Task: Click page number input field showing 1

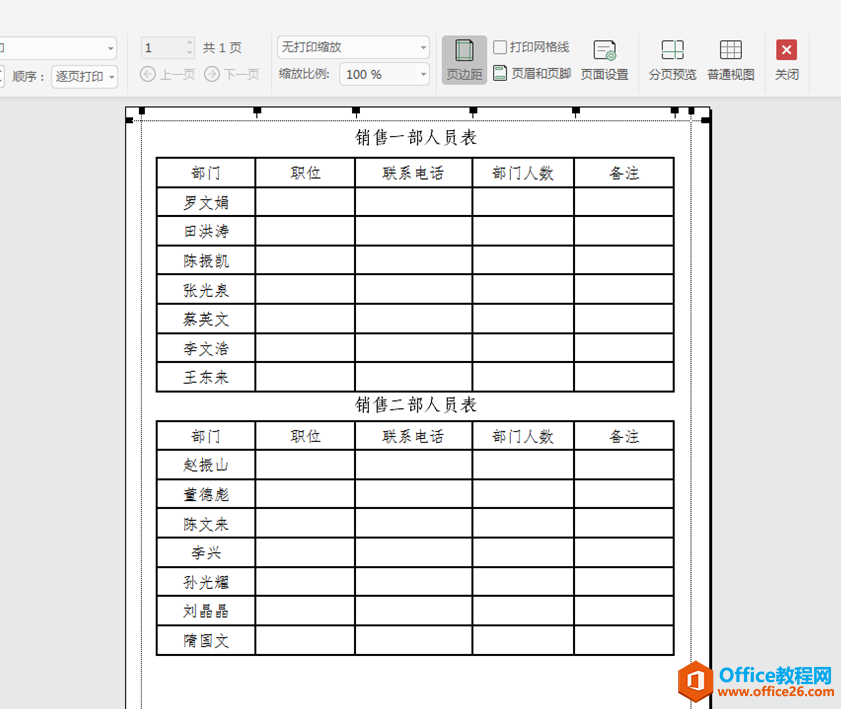Action: point(163,48)
